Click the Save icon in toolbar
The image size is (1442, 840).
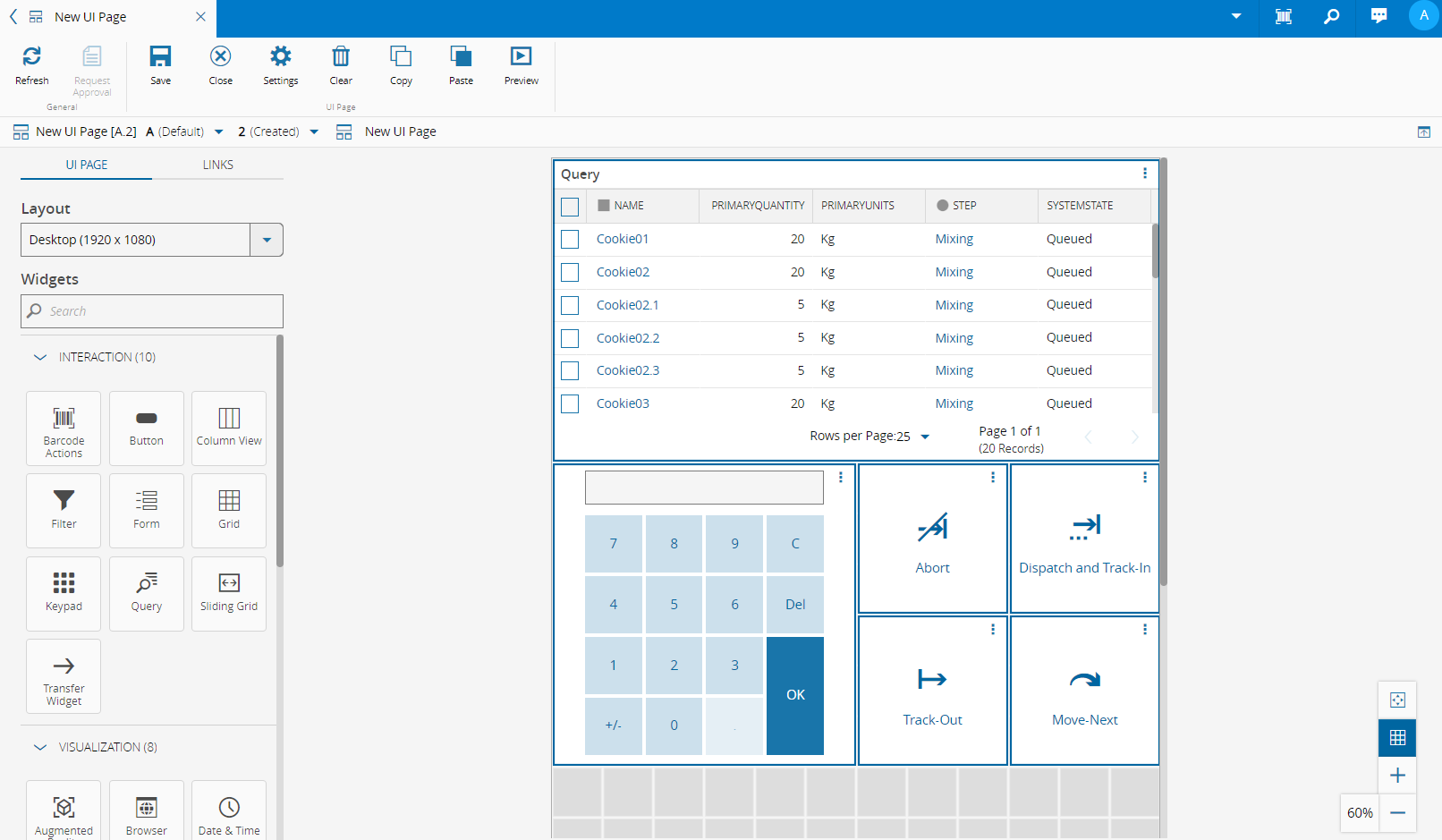160,57
